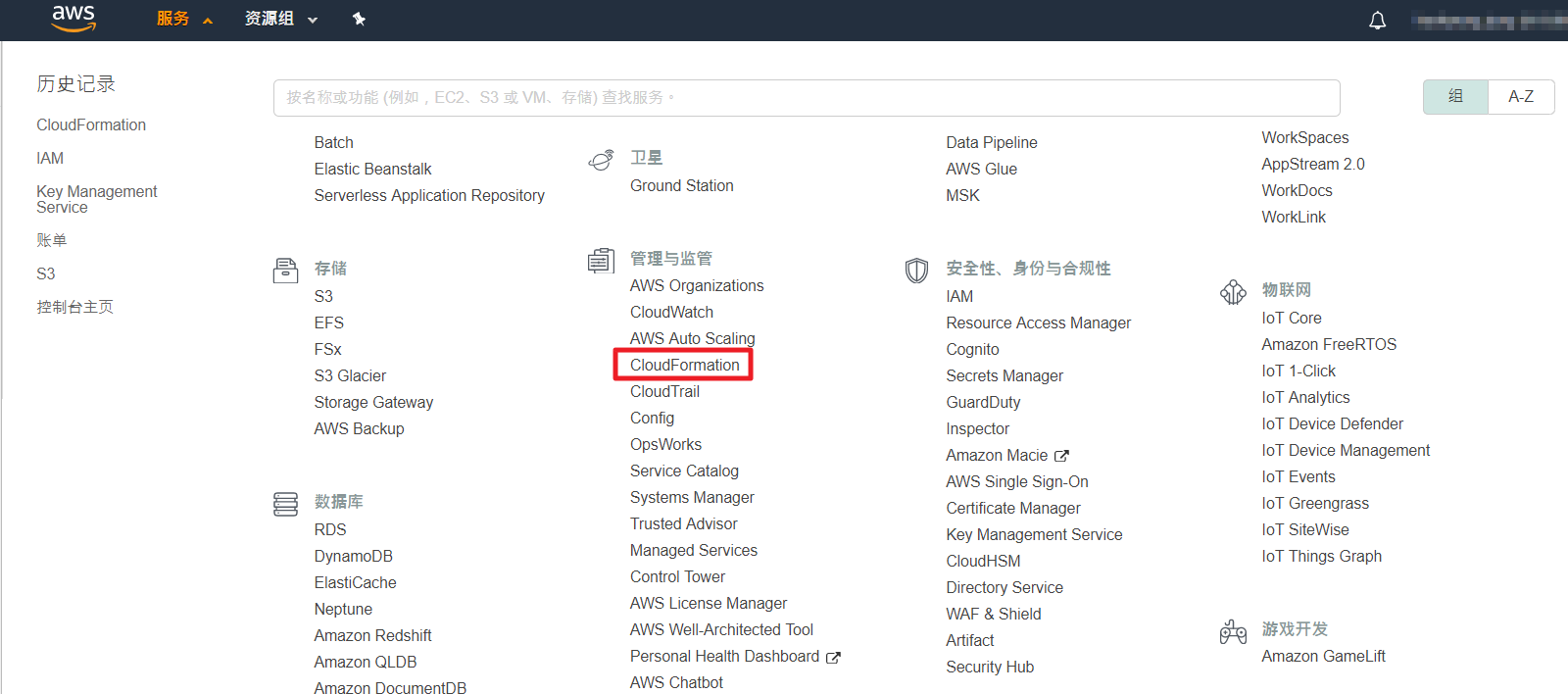Switch to A-Z sorted view
Screen dimensions: 1568x694
(x=1521, y=96)
